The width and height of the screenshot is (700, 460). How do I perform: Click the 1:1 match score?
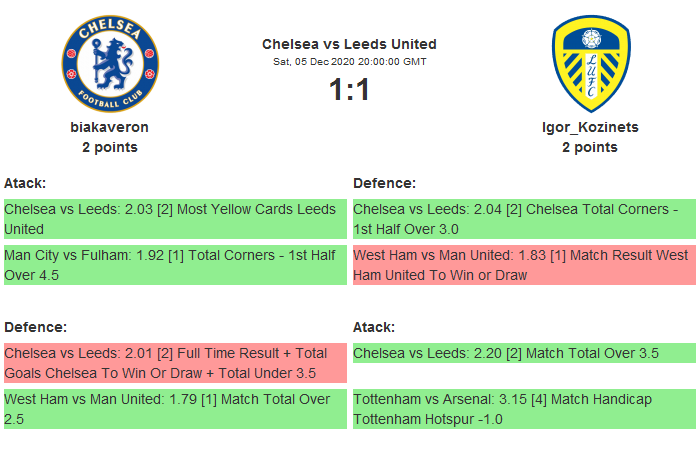pos(349,90)
